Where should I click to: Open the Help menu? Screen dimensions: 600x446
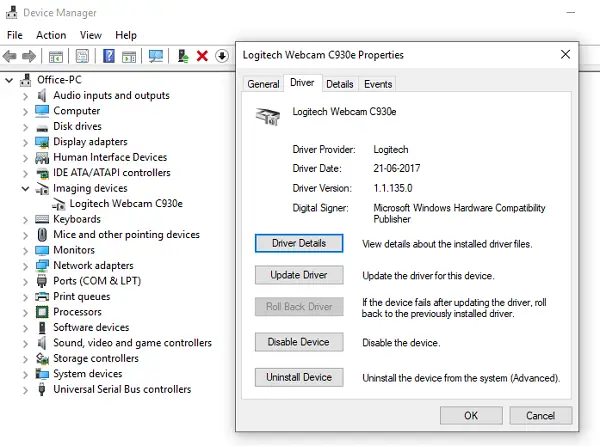pyautogui.click(x=126, y=35)
